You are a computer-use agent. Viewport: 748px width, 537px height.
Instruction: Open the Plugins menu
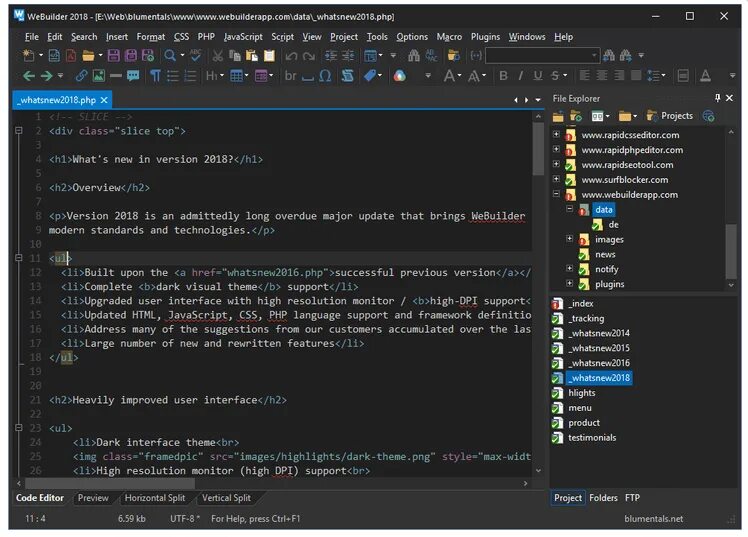485,37
